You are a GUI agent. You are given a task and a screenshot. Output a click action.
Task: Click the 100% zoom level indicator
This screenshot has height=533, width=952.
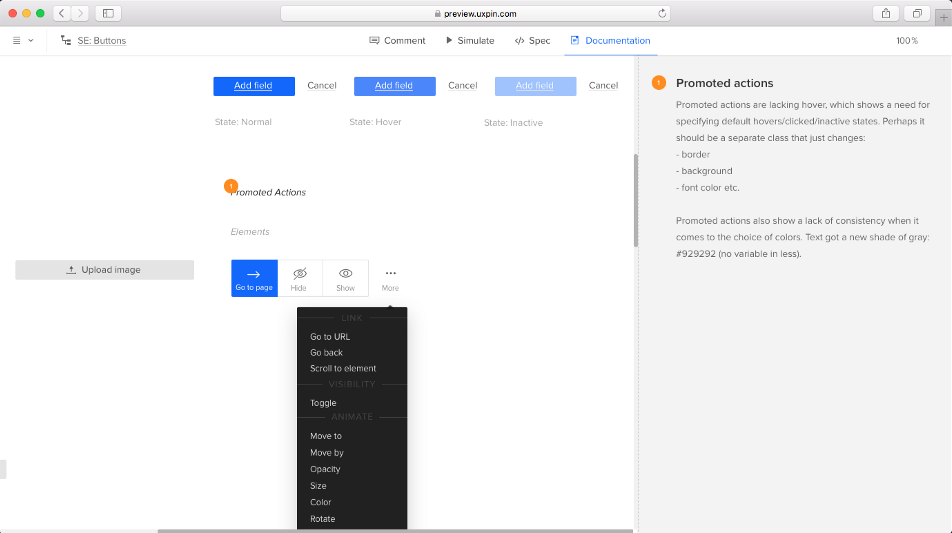pyautogui.click(x=906, y=41)
